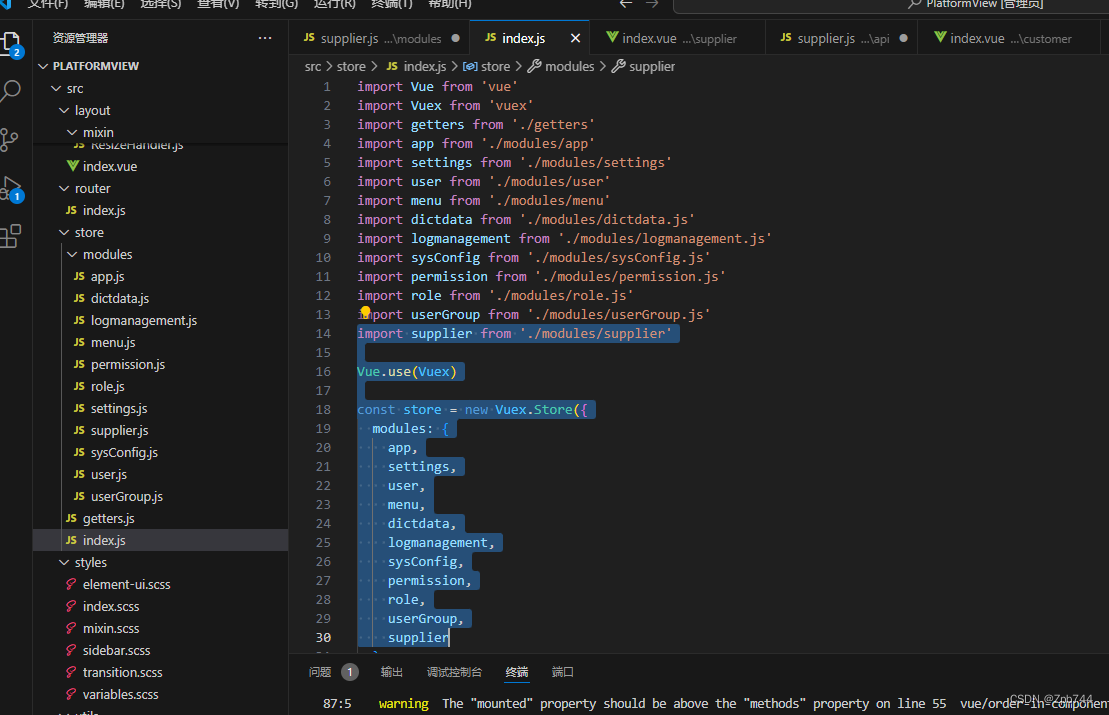
Task: Open the Extensions view
Action: point(10,236)
